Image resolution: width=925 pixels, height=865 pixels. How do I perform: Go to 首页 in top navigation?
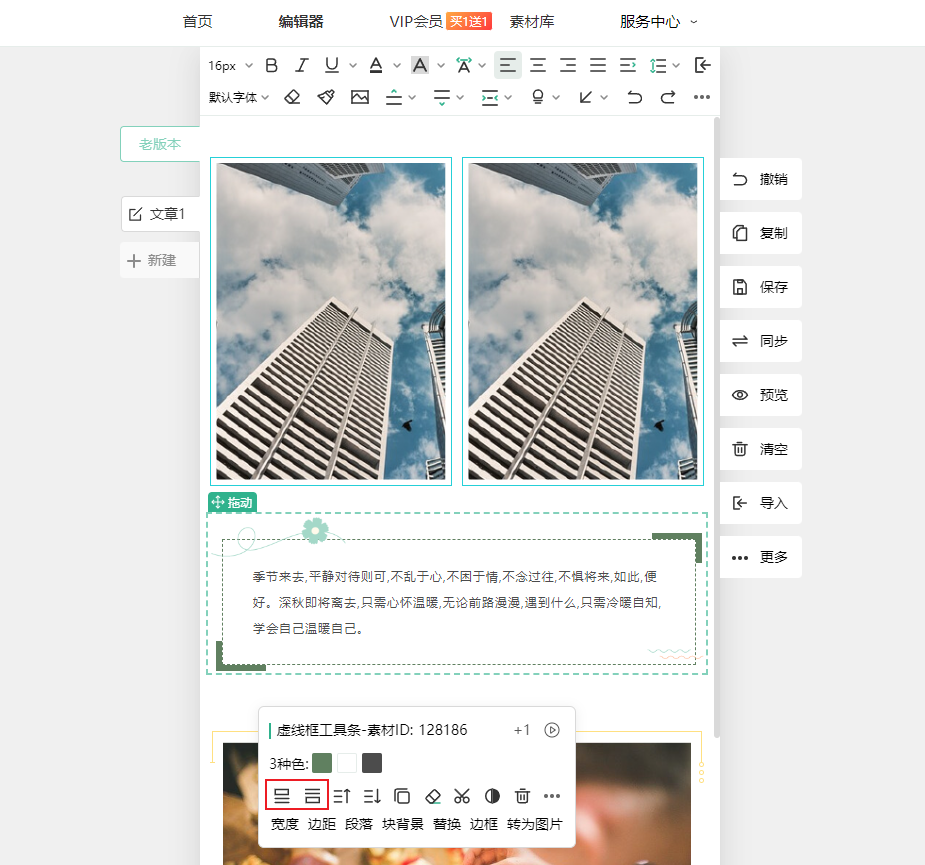[197, 22]
